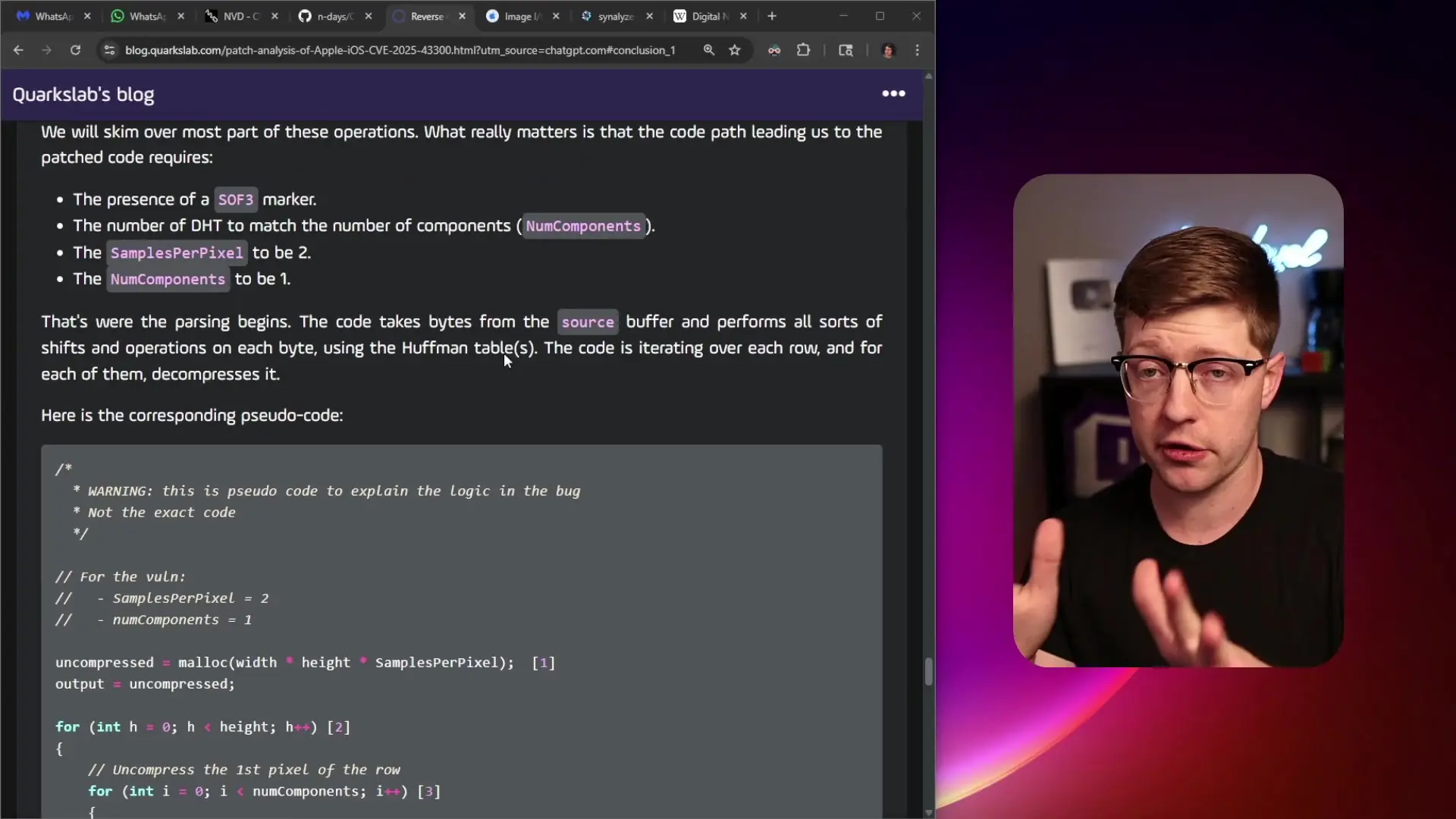
Task: Open the side panel search icon
Action: pos(846,50)
